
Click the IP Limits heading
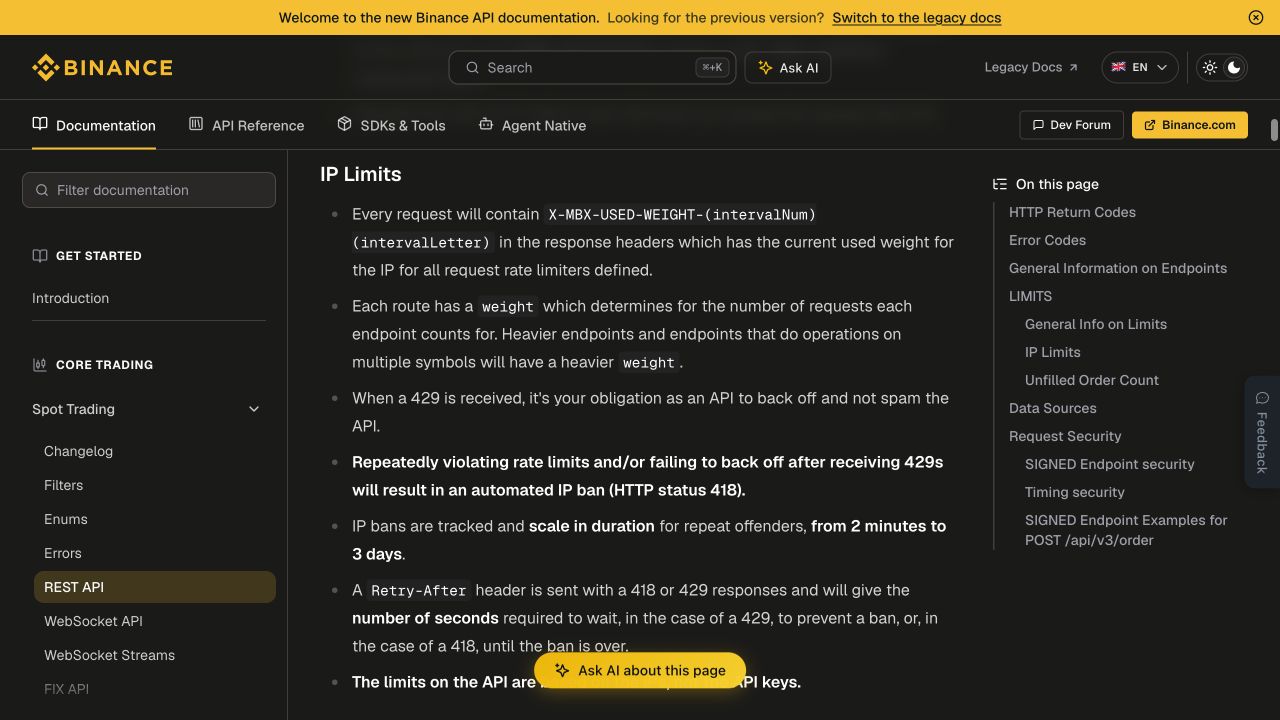(360, 174)
